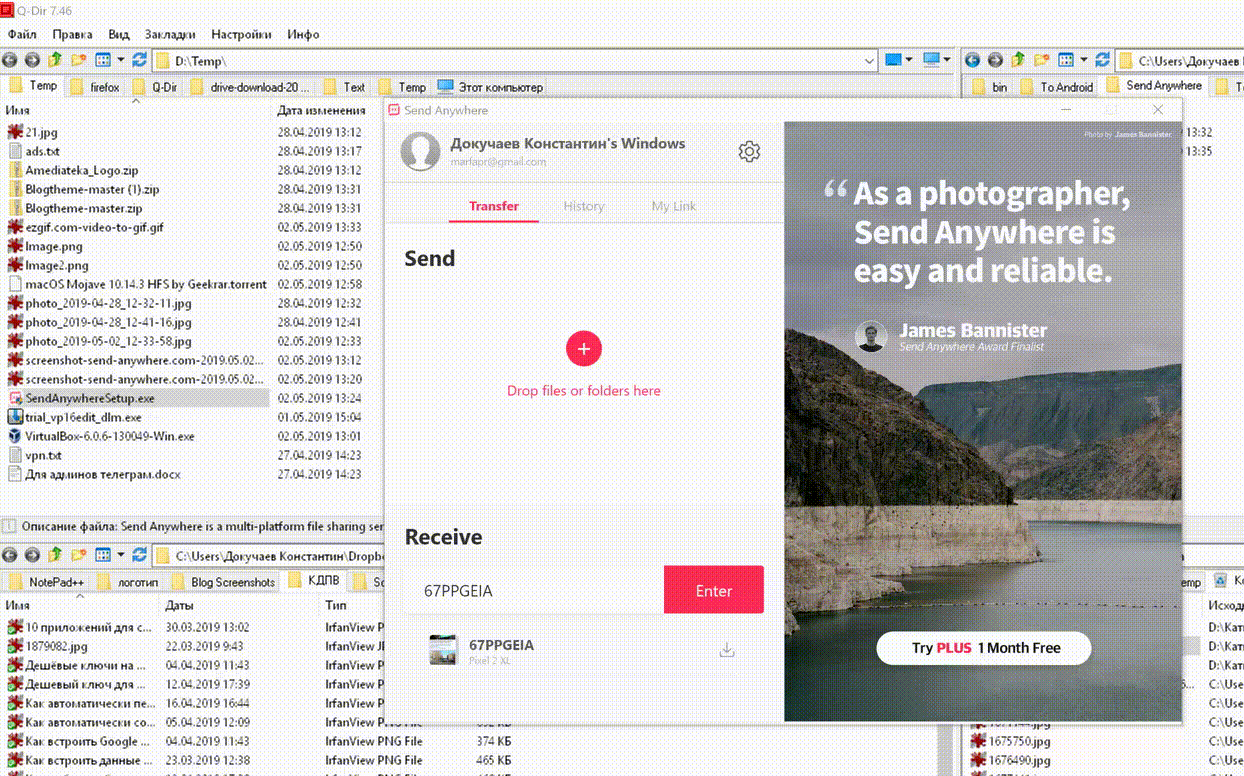Open dropdown arrow beside computer monitor icon
Viewport: 1244px width, 776px height.
click(x=947, y=61)
